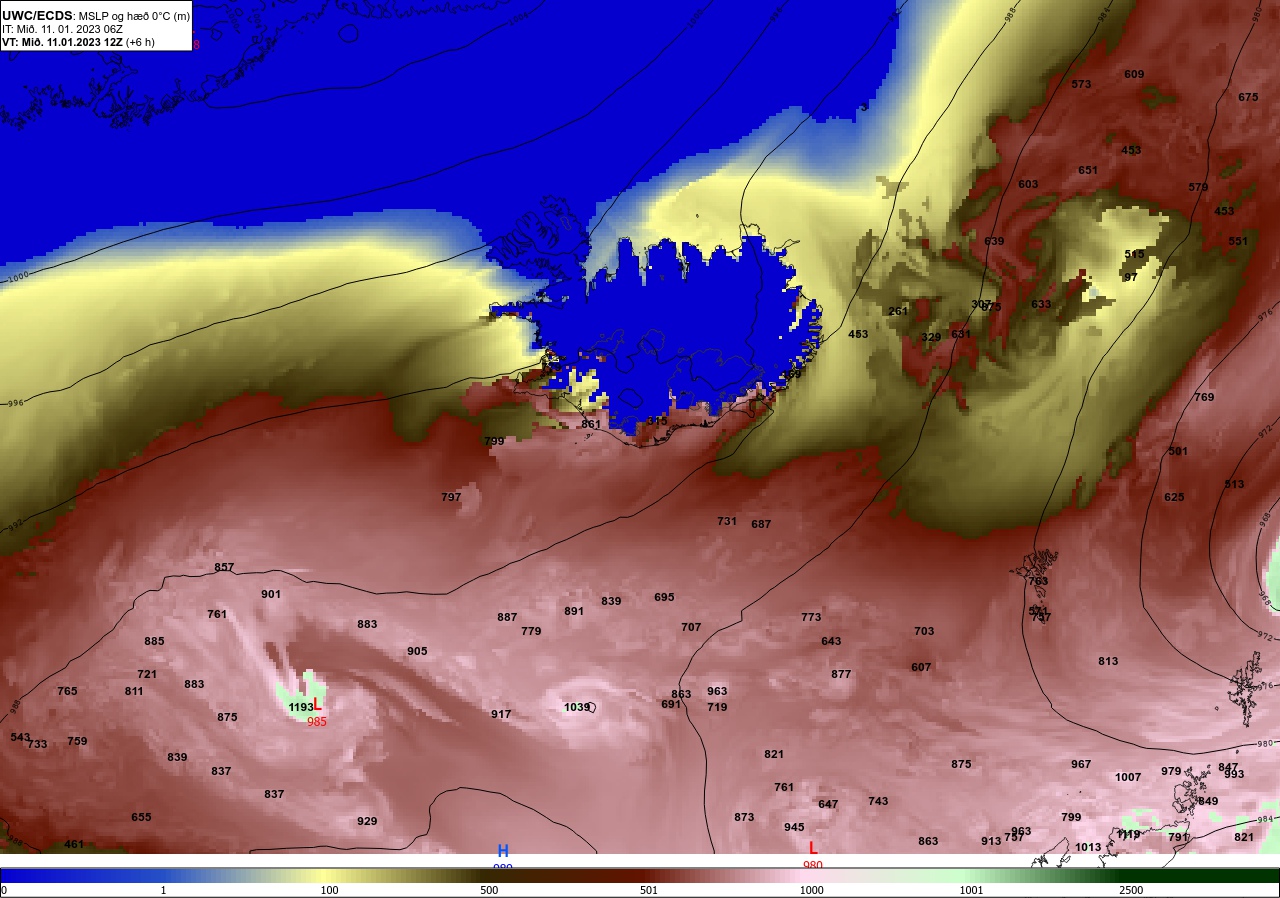This screenshot has width=1280, height=898.
Task: Click the map value 687
Action: pyautogui.click(x=761, y=524)
